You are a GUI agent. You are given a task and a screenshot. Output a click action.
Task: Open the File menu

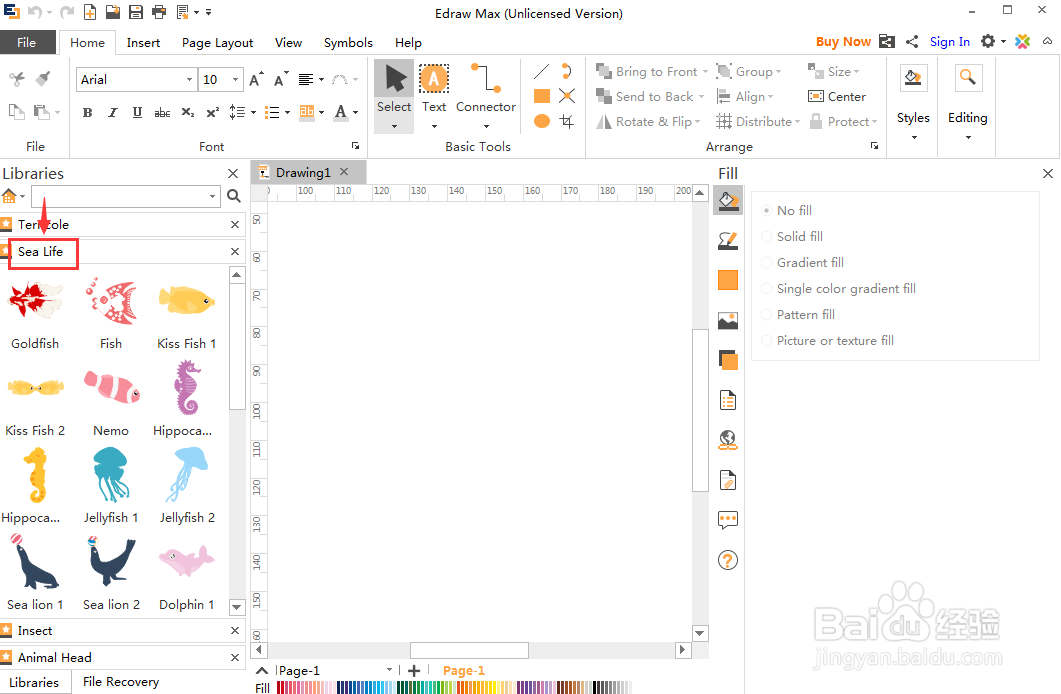pyautogui.click(x=27, y=42)
